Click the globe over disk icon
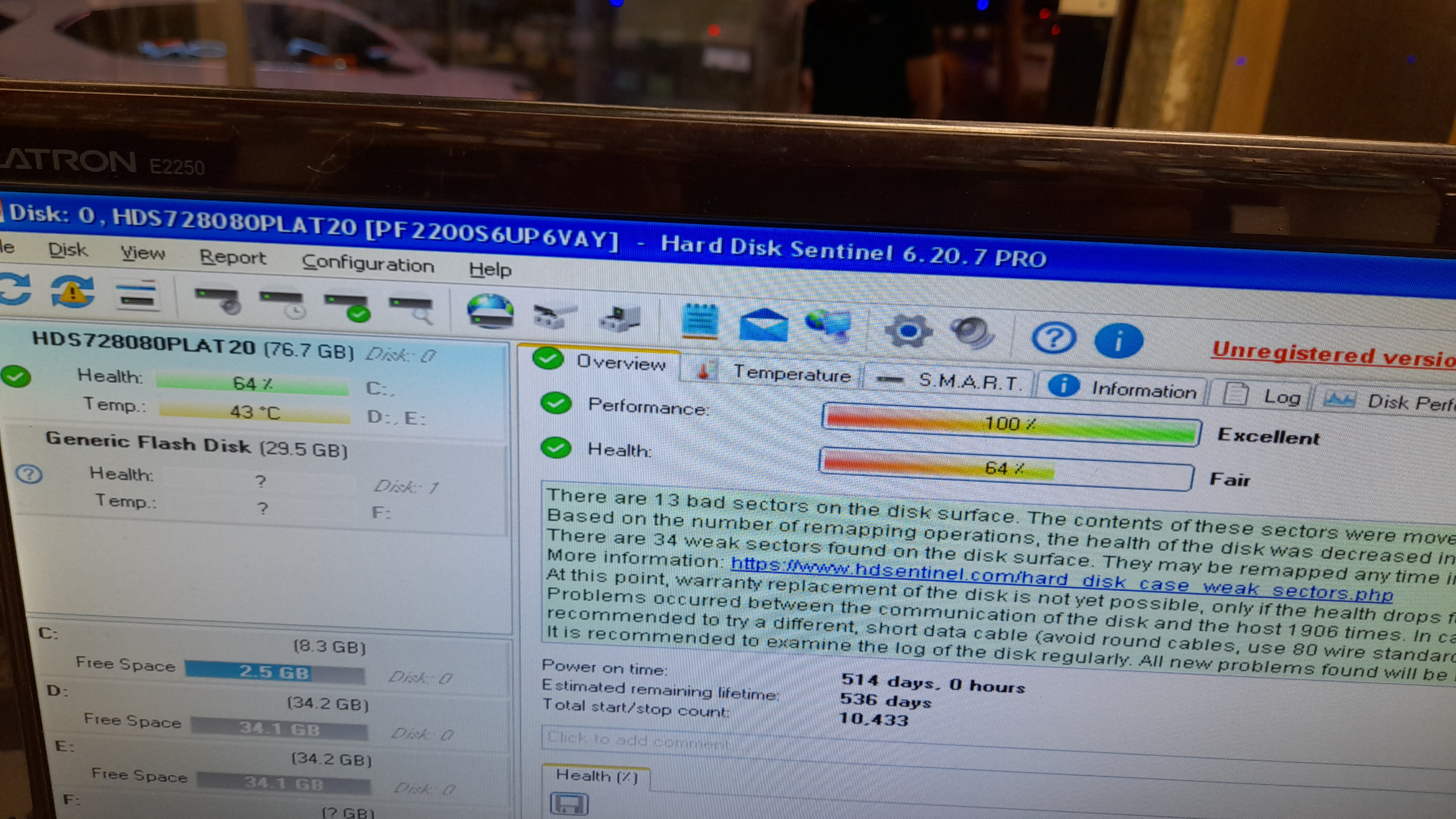 click(490, 311)
